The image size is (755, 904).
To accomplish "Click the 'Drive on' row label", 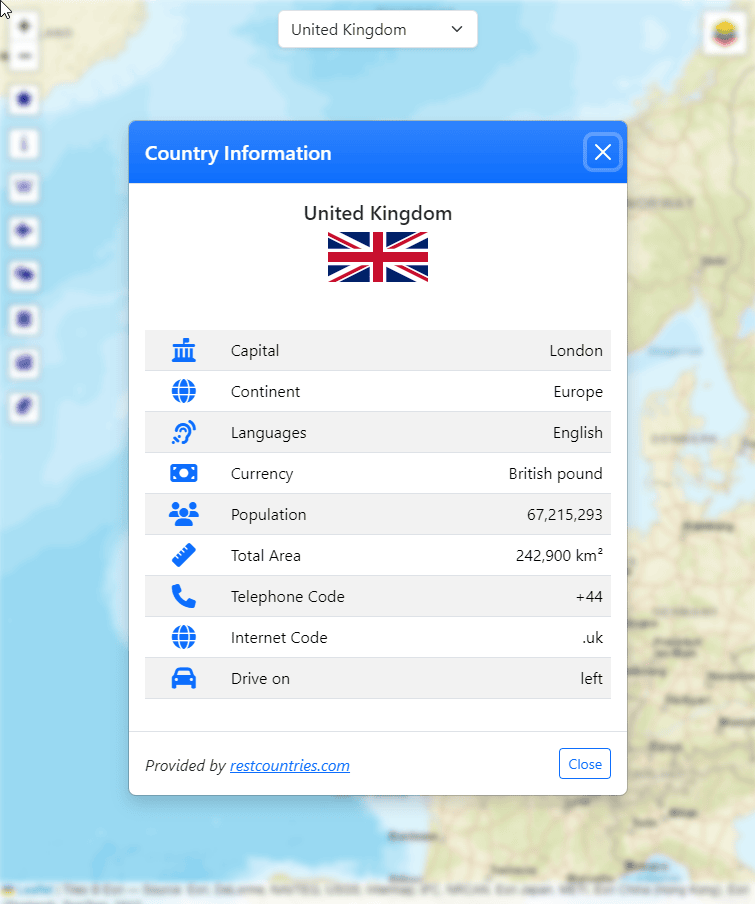I will pyautogui.click(x=260, y=678).
